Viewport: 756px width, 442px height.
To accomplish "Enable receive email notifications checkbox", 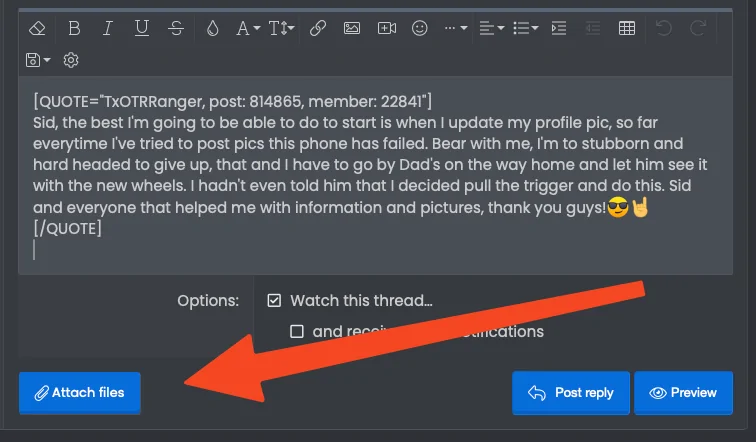I will [297, 332].
